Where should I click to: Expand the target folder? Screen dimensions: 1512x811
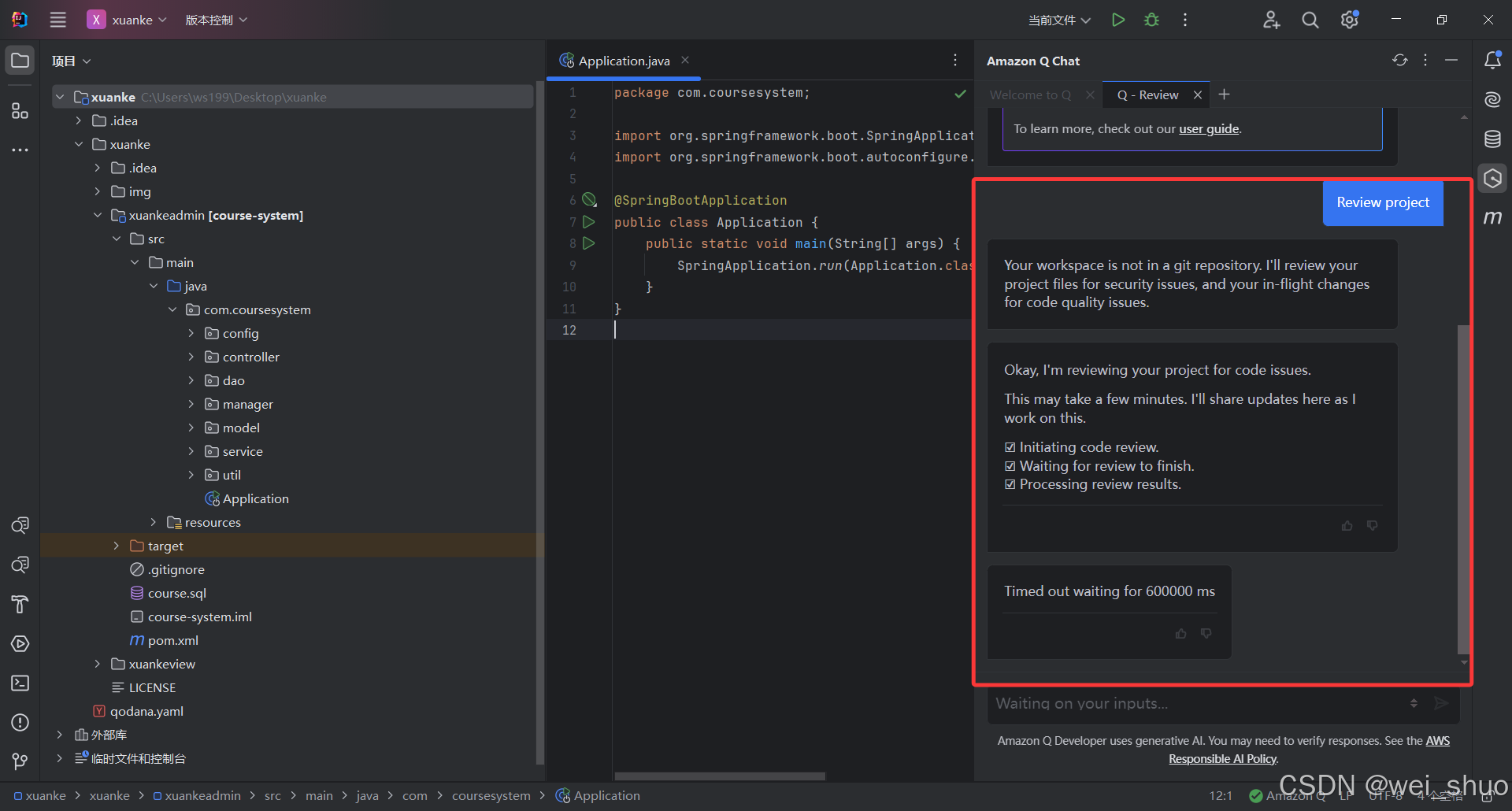coord(117,546)
